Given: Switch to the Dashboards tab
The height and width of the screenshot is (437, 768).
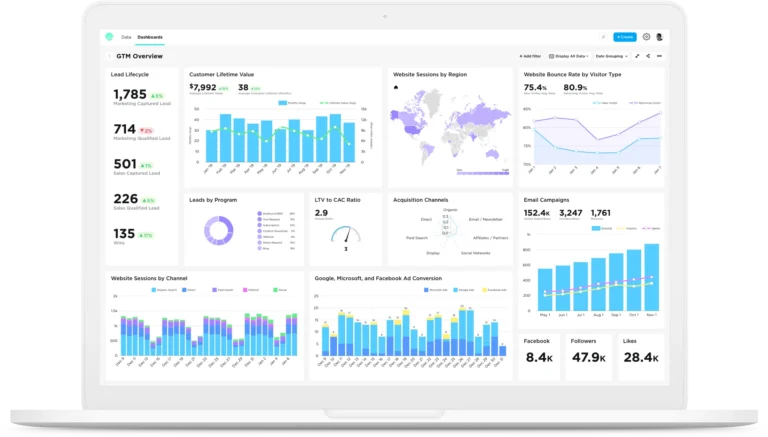Looking at the screenshot, I should click(150, 37).
